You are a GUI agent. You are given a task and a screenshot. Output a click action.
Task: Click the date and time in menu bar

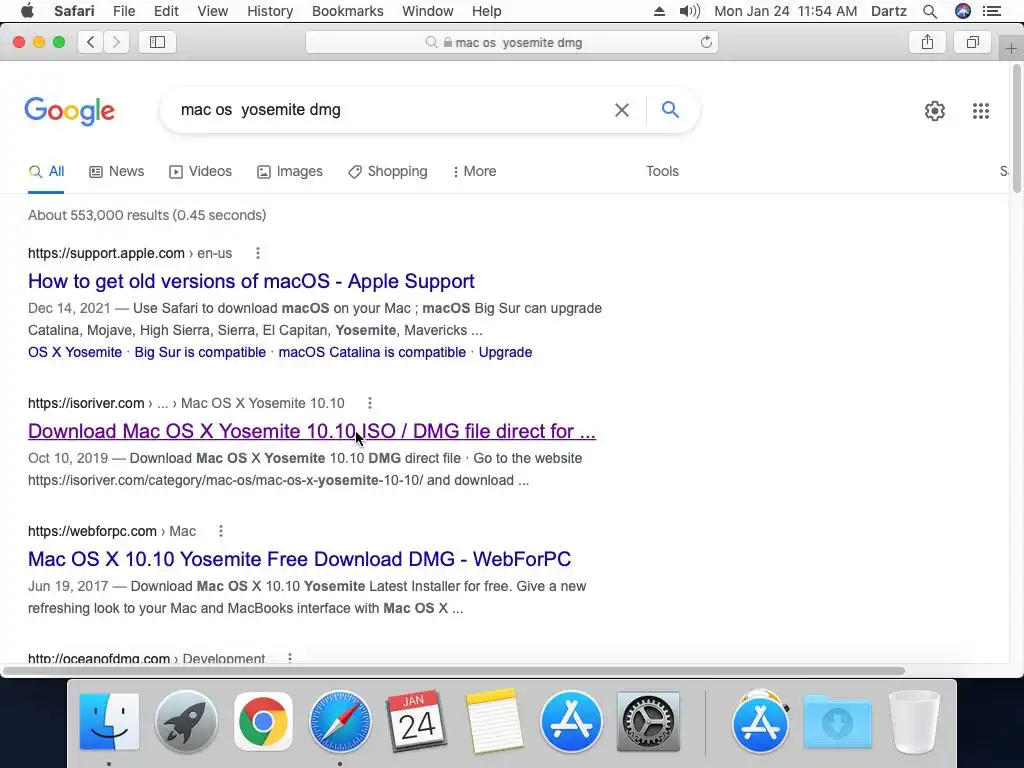click(785, 11)
